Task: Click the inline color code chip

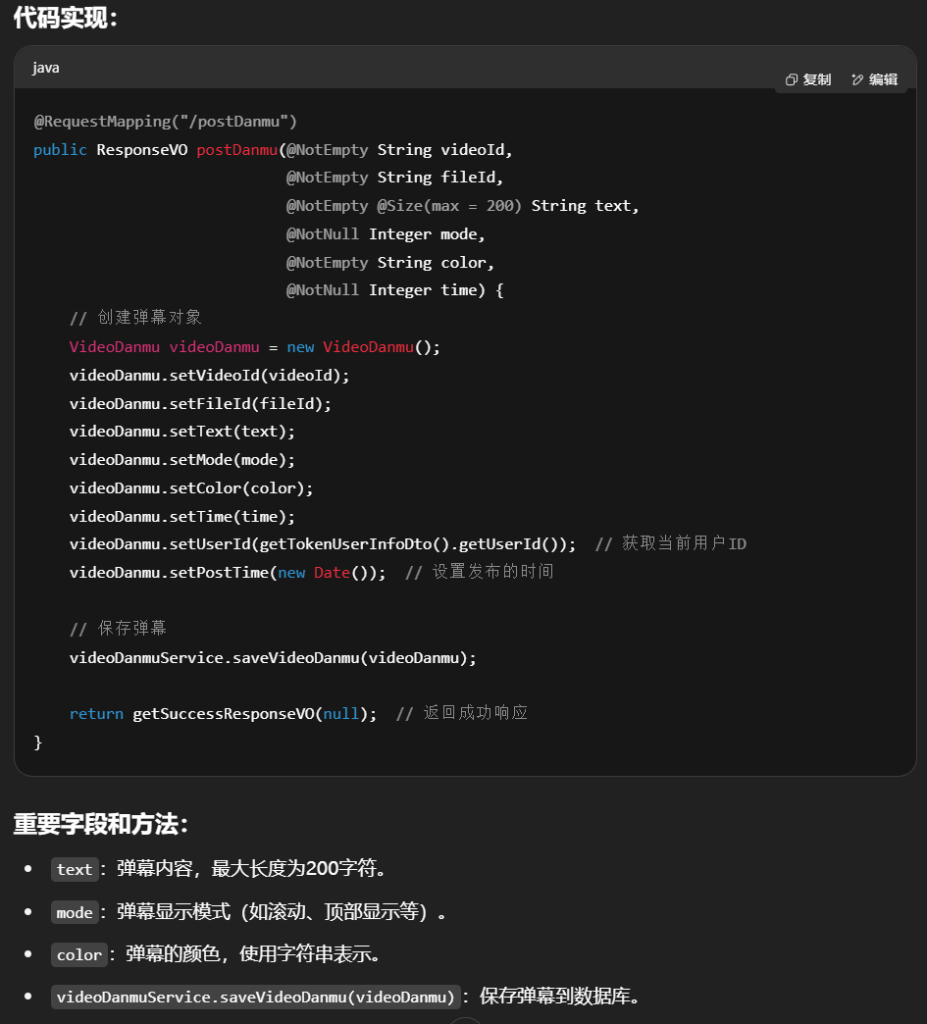Action: (x=79, y=955)
